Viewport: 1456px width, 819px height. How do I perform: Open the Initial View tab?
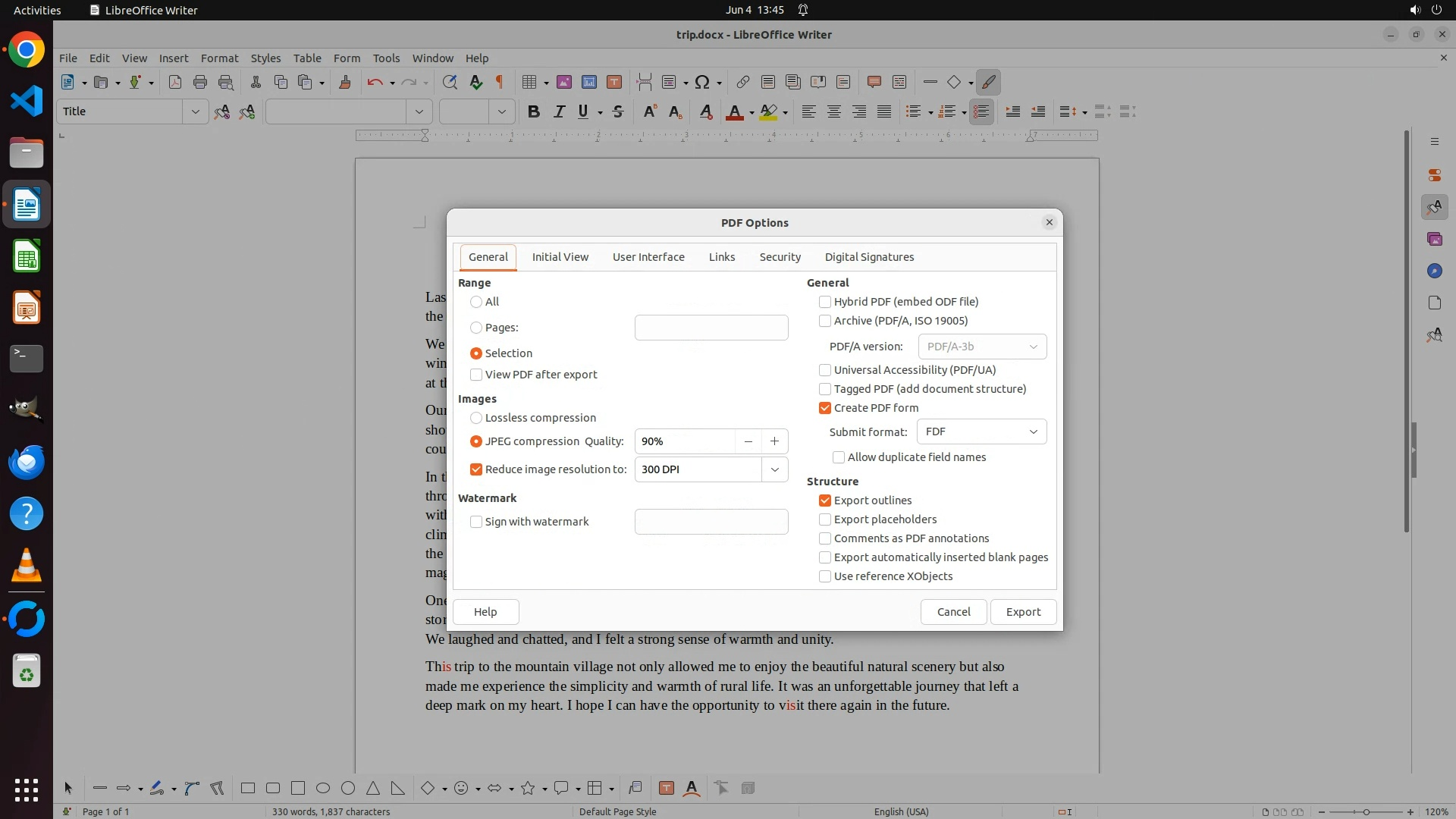pos(560,257)
